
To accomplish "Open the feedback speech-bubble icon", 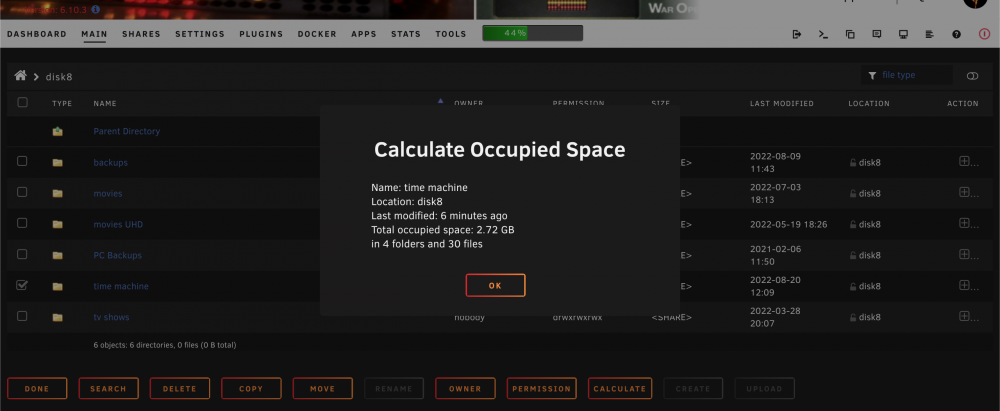I will pyautogui.click(x=877, y=34).
